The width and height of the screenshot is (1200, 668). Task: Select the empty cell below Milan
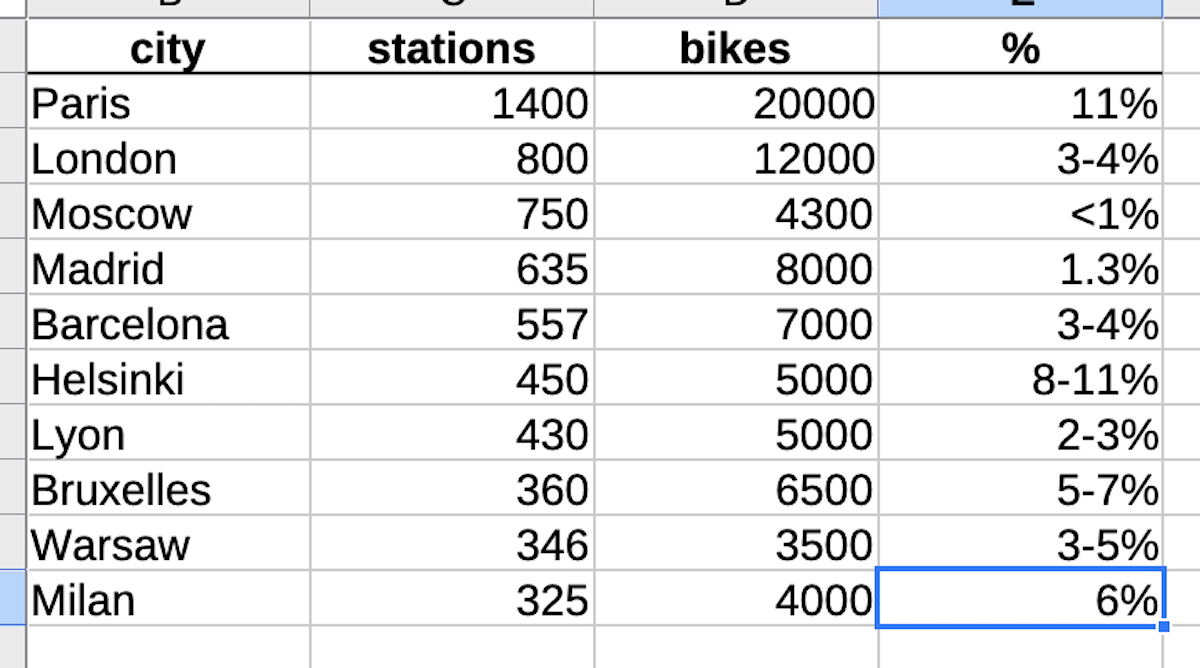point(168,647)
